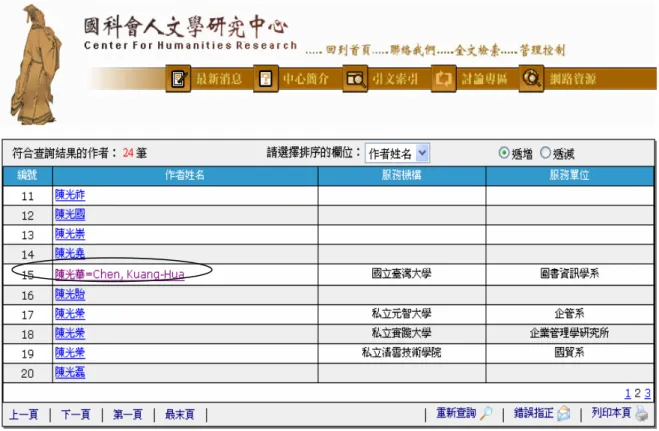659x431 pixels.
Task: Open the Chen, Kuang-Hua author link
Action: click(x=119, y=274)
